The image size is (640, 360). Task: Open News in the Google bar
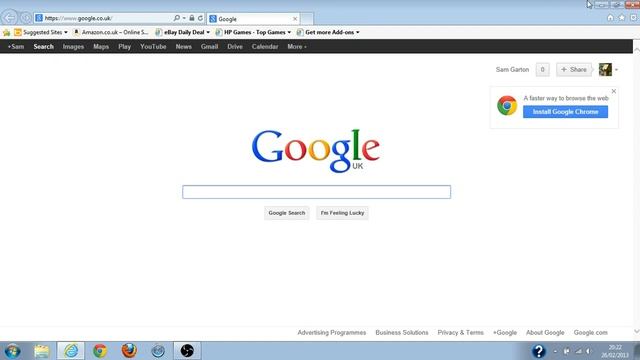click(x=184, y=47)
